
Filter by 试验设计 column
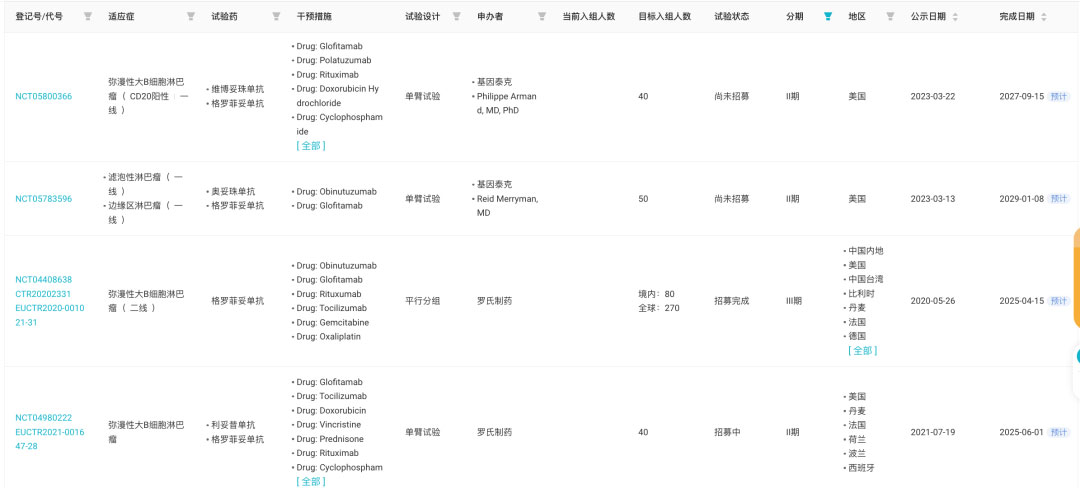point(457,17)
